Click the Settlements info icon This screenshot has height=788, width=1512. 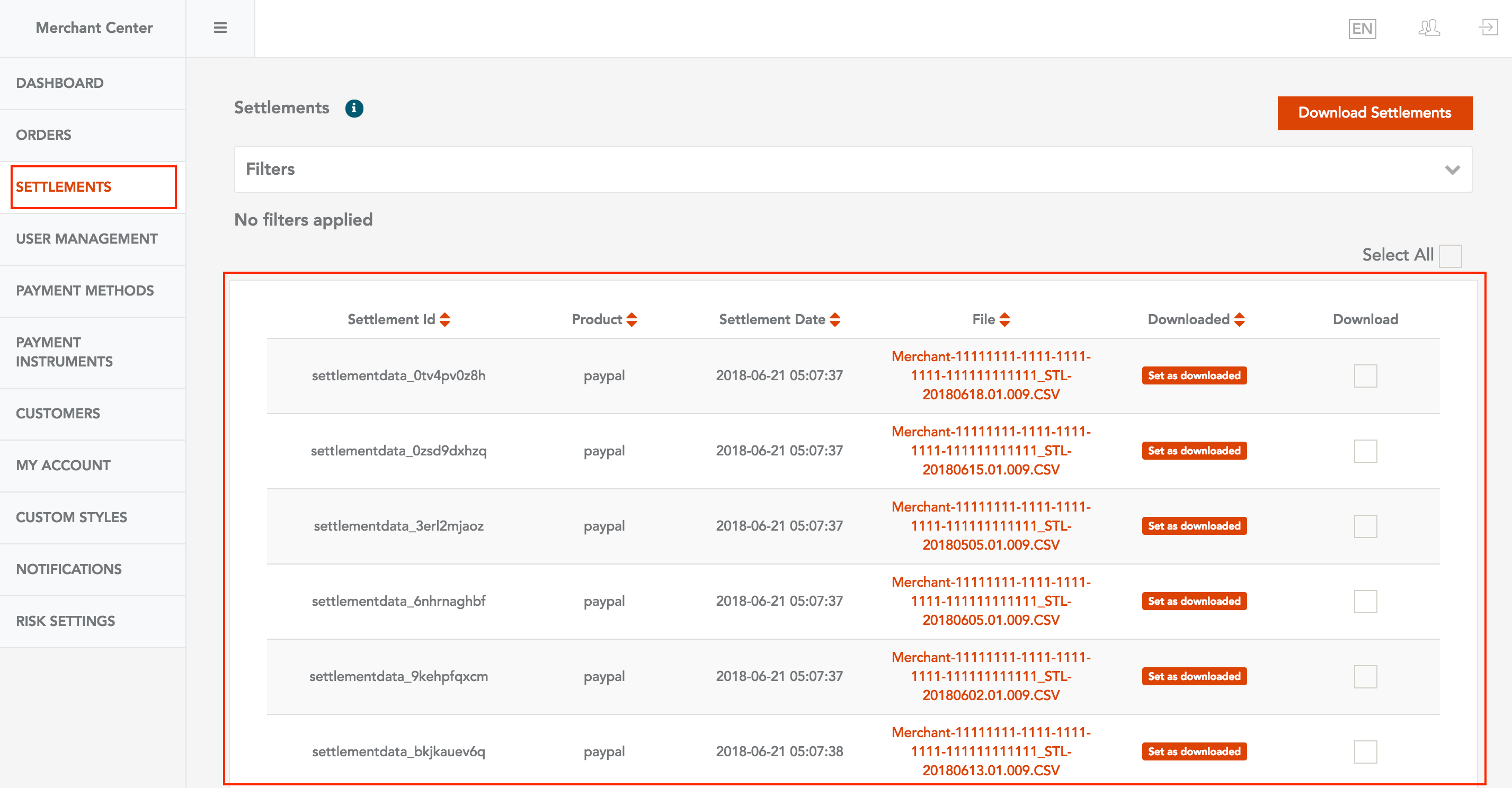354,109
